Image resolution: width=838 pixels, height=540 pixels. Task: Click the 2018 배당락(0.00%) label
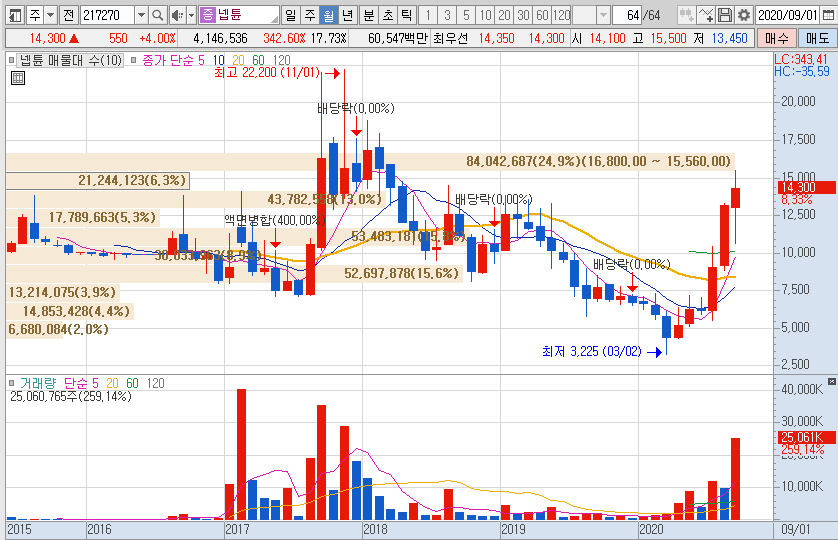tap(355, 109)
